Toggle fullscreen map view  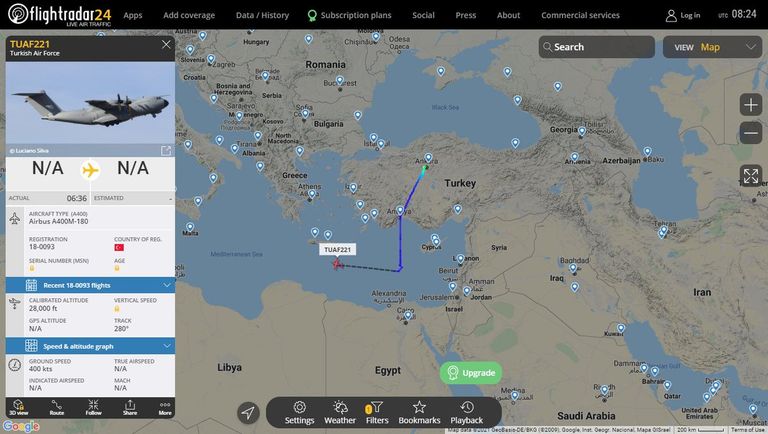point(750,176)
